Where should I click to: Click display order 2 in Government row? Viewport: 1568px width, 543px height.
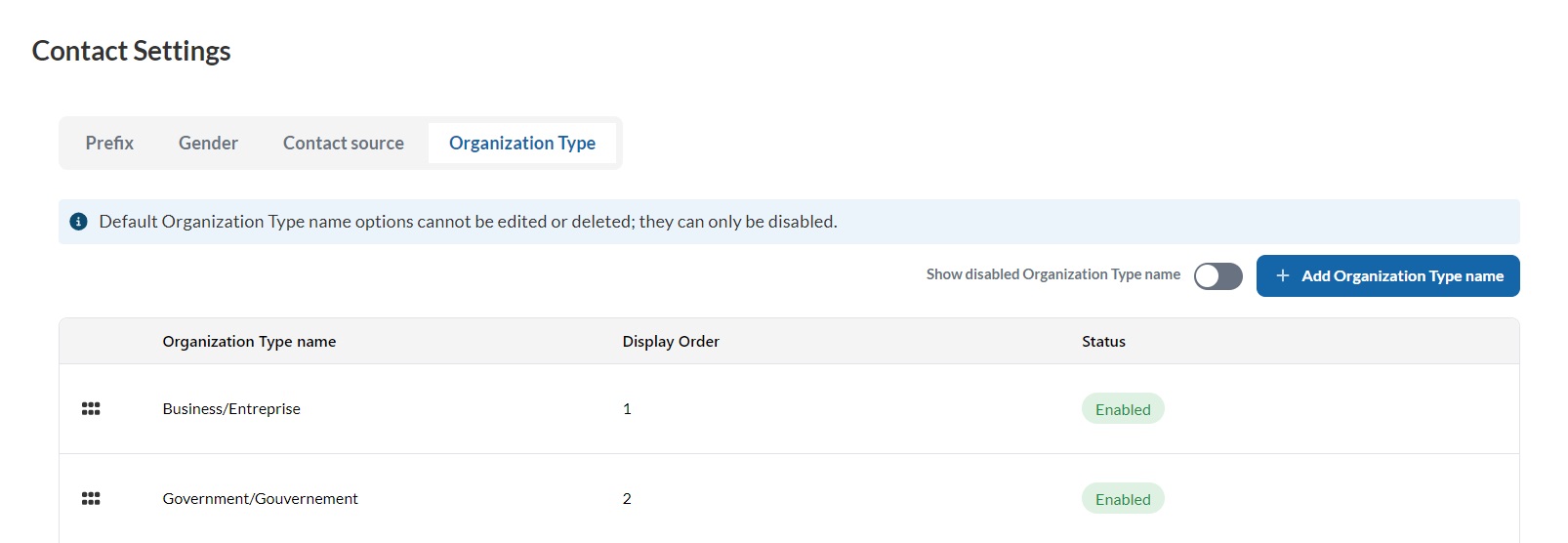click(627, 499)
